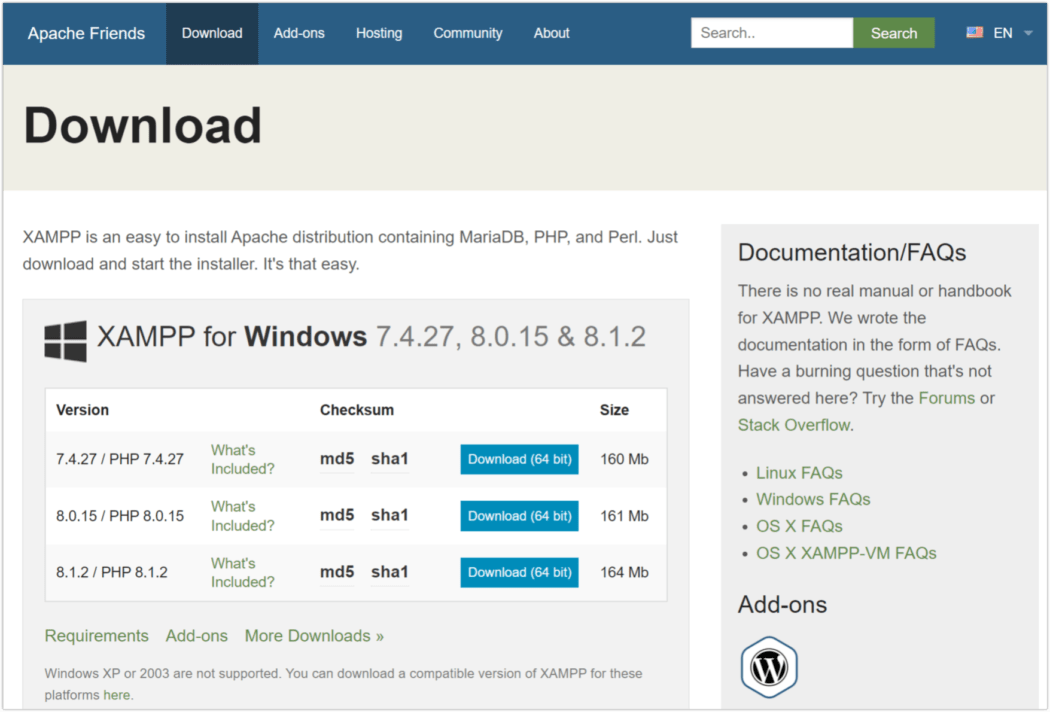Click the XAMPP for Windows heading
The height and width of the screenshot is (712, 1050).
372,336
